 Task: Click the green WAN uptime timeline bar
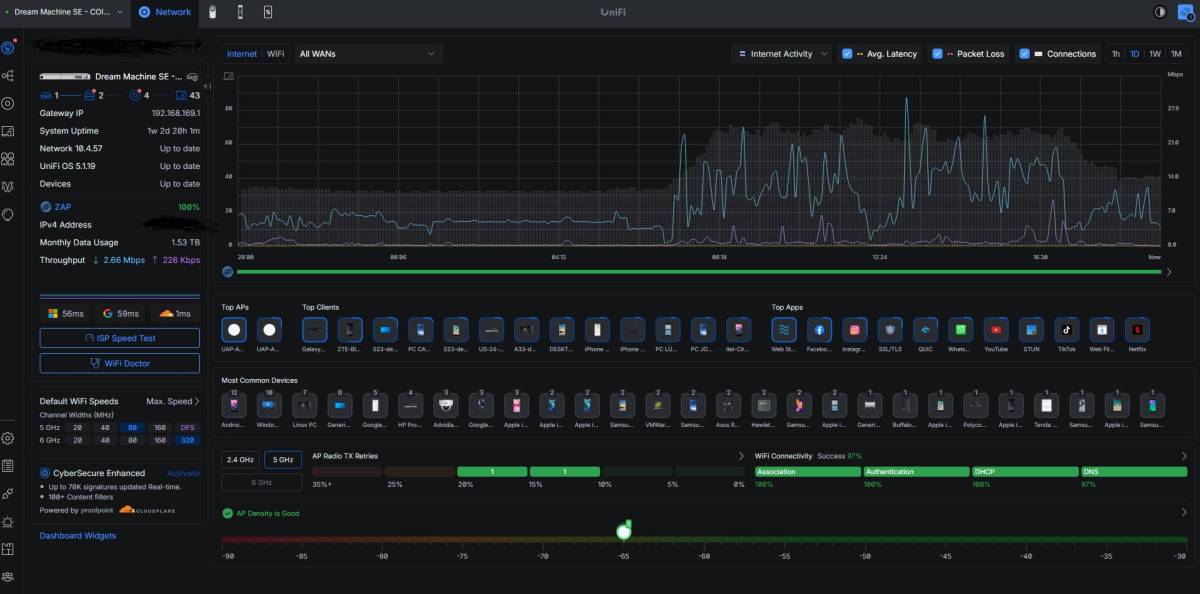[x=700, y=271]
